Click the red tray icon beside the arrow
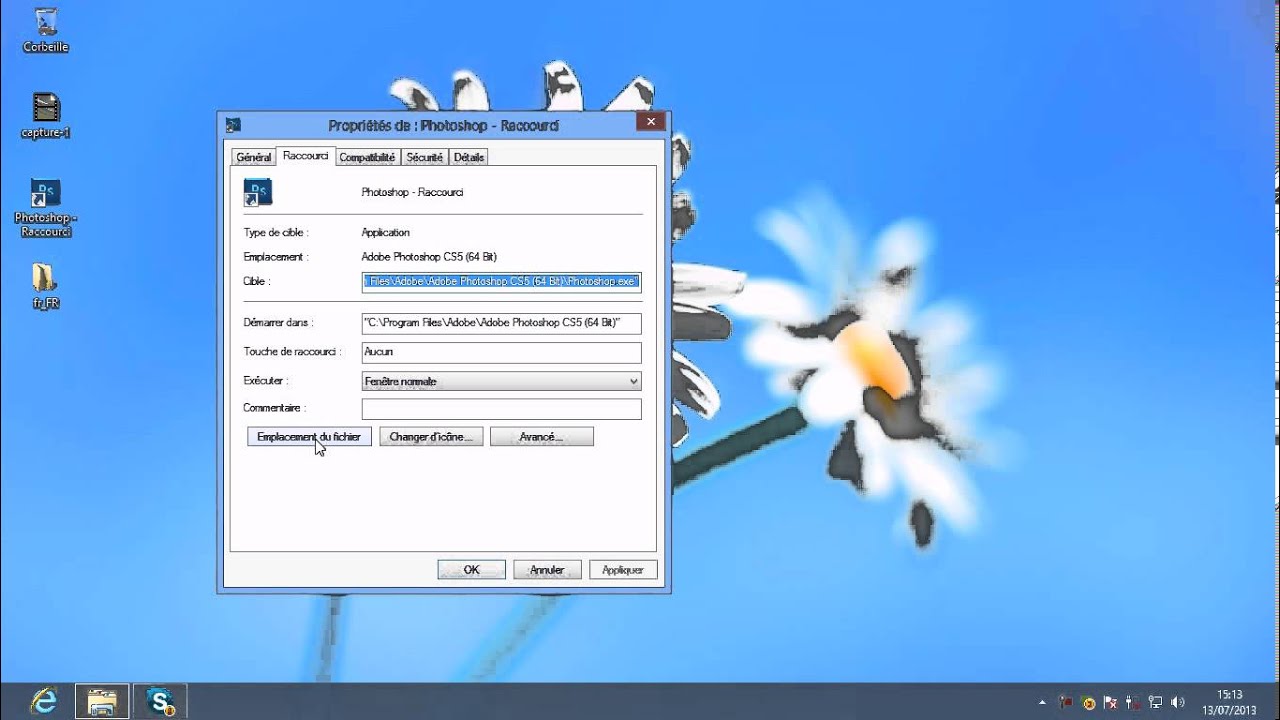 tap(1066, 702)
